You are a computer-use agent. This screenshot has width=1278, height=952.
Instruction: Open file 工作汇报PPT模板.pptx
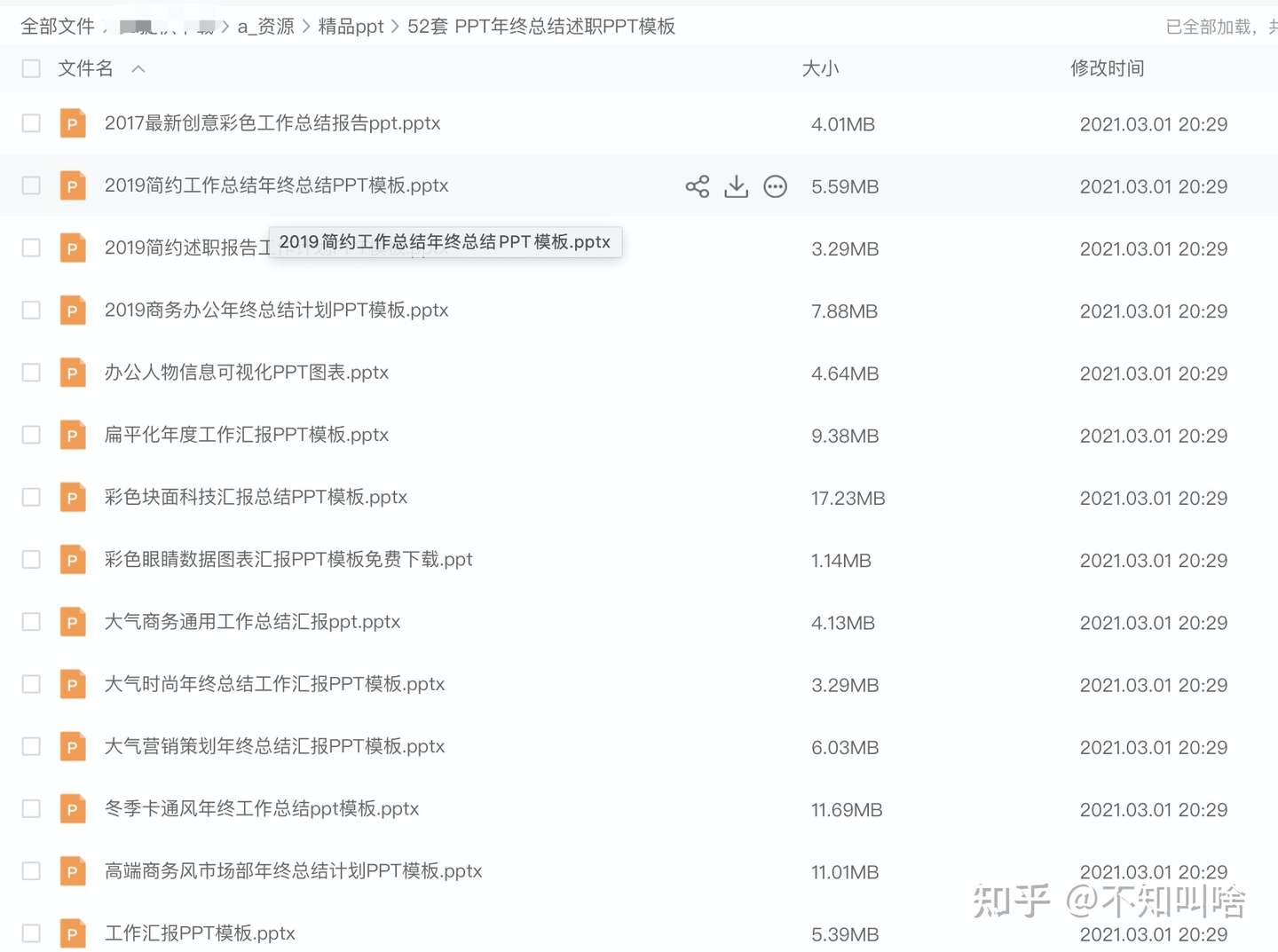tap(200, 933)
